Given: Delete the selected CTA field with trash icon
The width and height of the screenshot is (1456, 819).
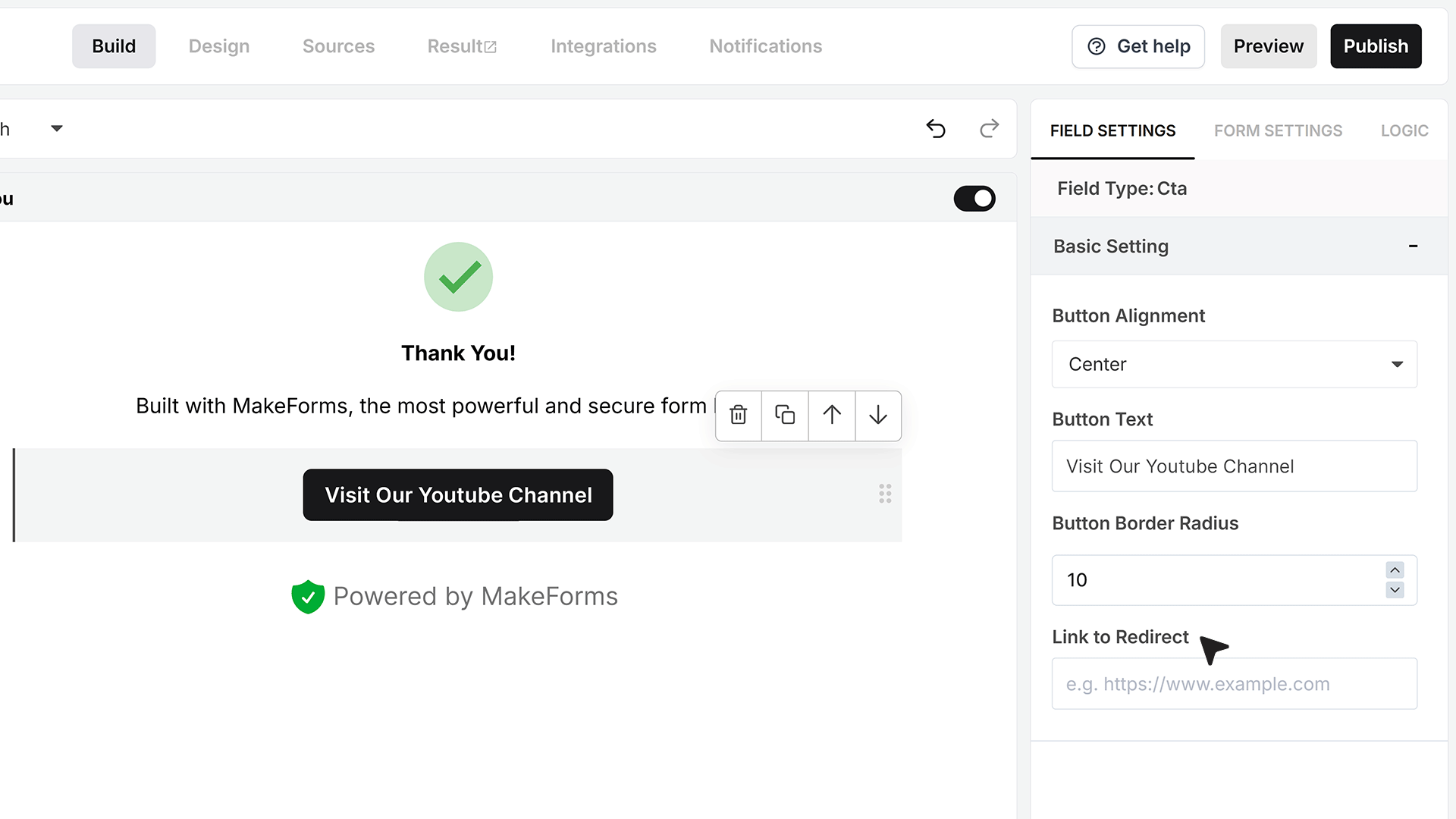Looking at the screenshot, I should point(738,415).
